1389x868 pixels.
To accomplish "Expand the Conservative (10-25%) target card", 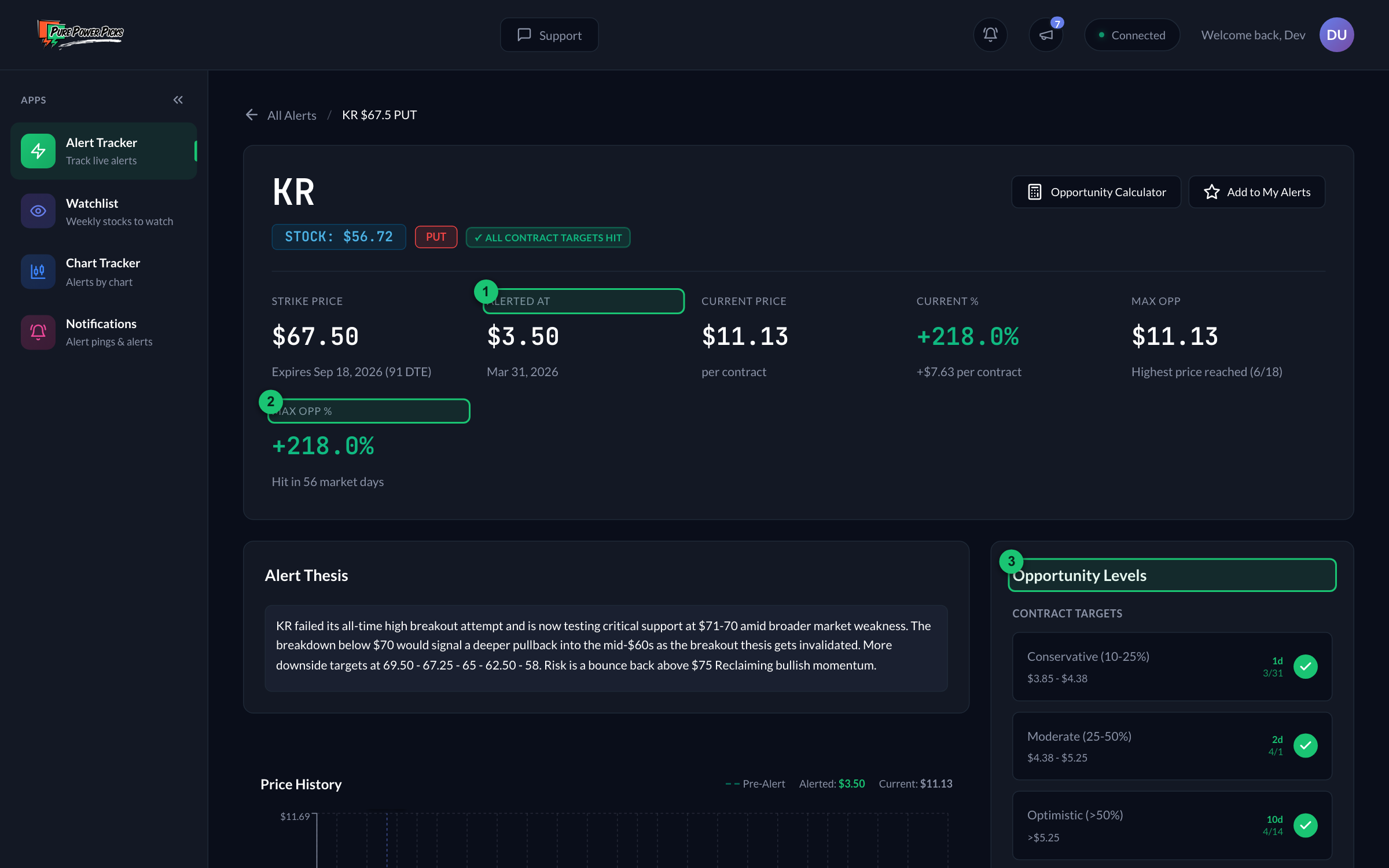I will [1172, 667].
